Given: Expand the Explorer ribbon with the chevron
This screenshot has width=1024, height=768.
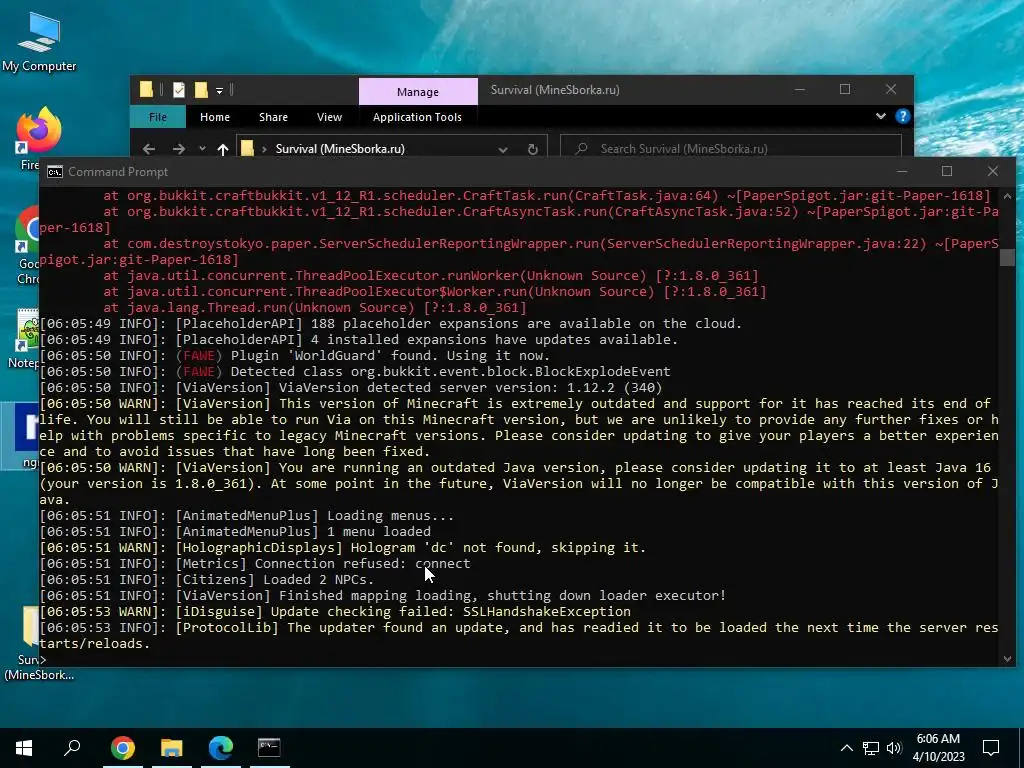Looking at the screenshot, I should point(881,116).
